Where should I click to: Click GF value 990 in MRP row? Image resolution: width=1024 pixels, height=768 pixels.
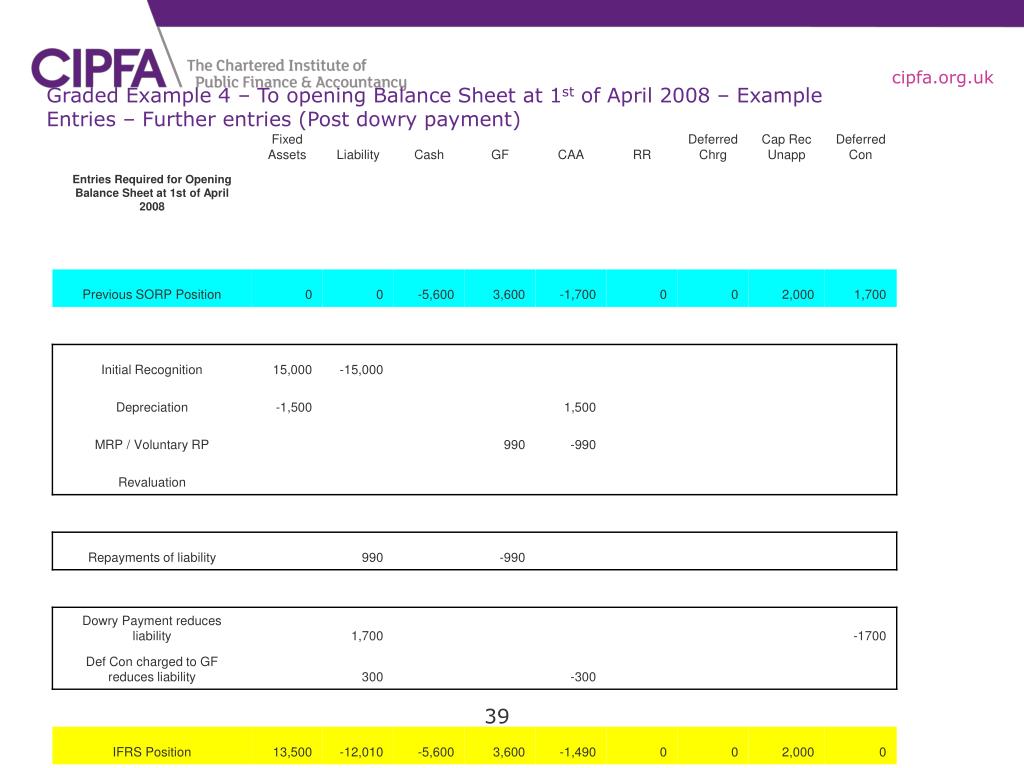(x=514, y=445)
